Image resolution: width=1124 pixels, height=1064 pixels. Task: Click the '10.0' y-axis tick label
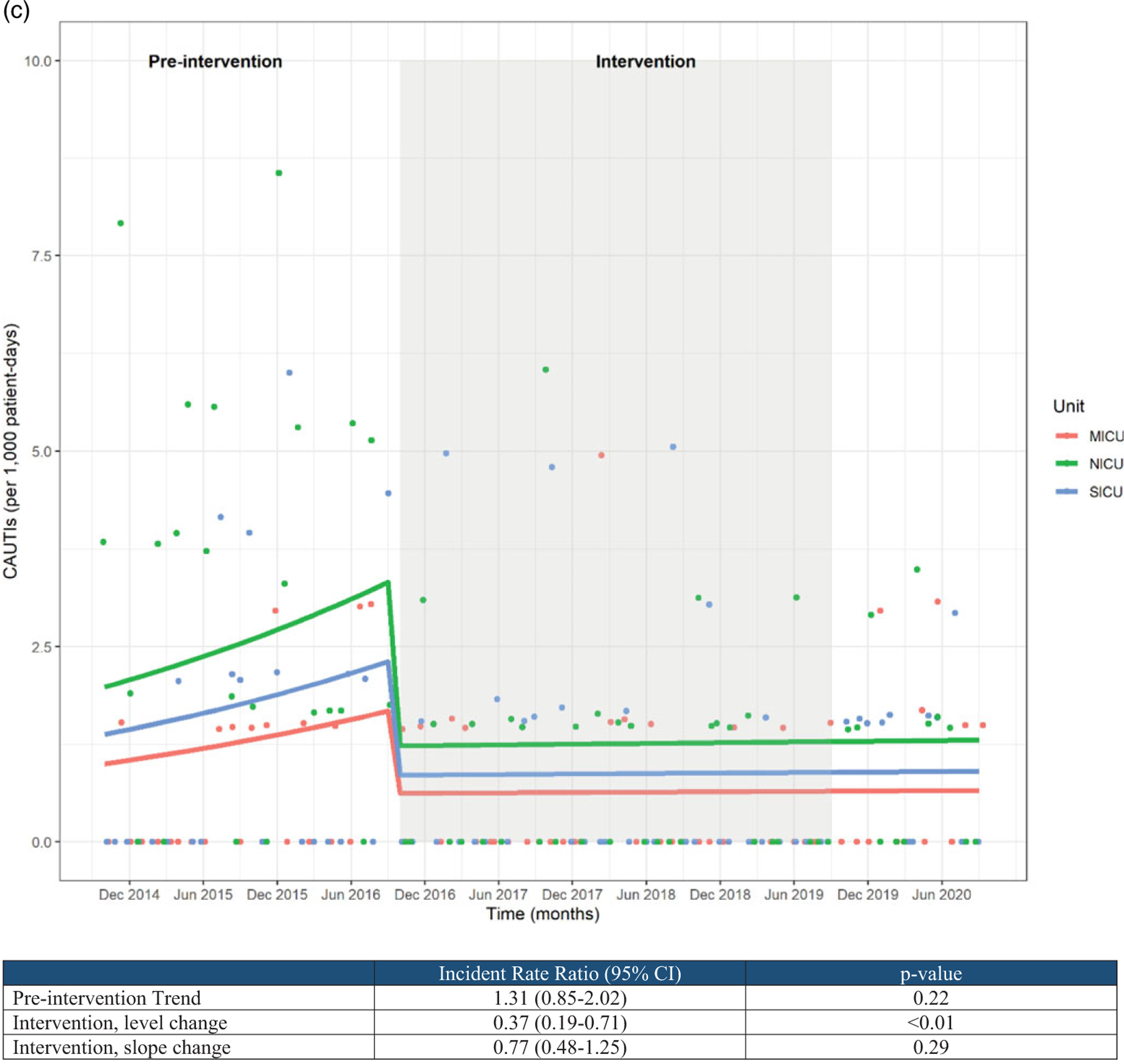coord(37,61)
